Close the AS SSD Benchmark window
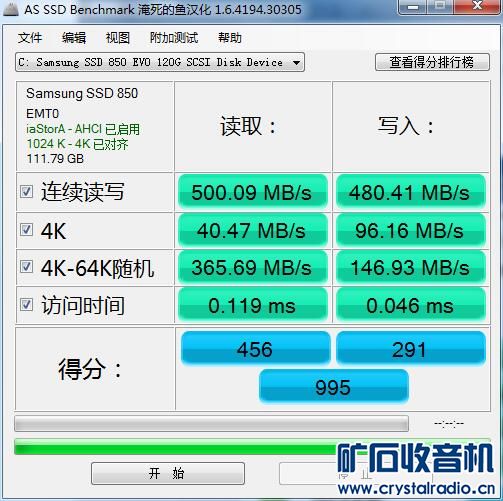503x501 pixels. point(477,6)
